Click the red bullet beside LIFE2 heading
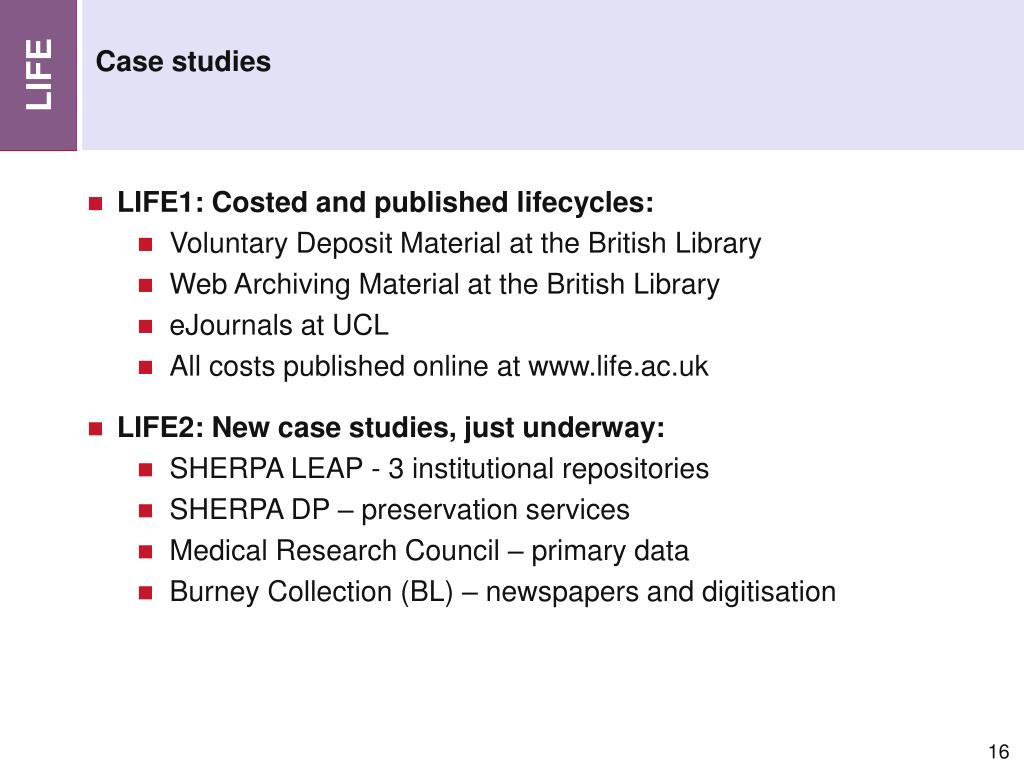1024x768 pixels. pos(96,429)
